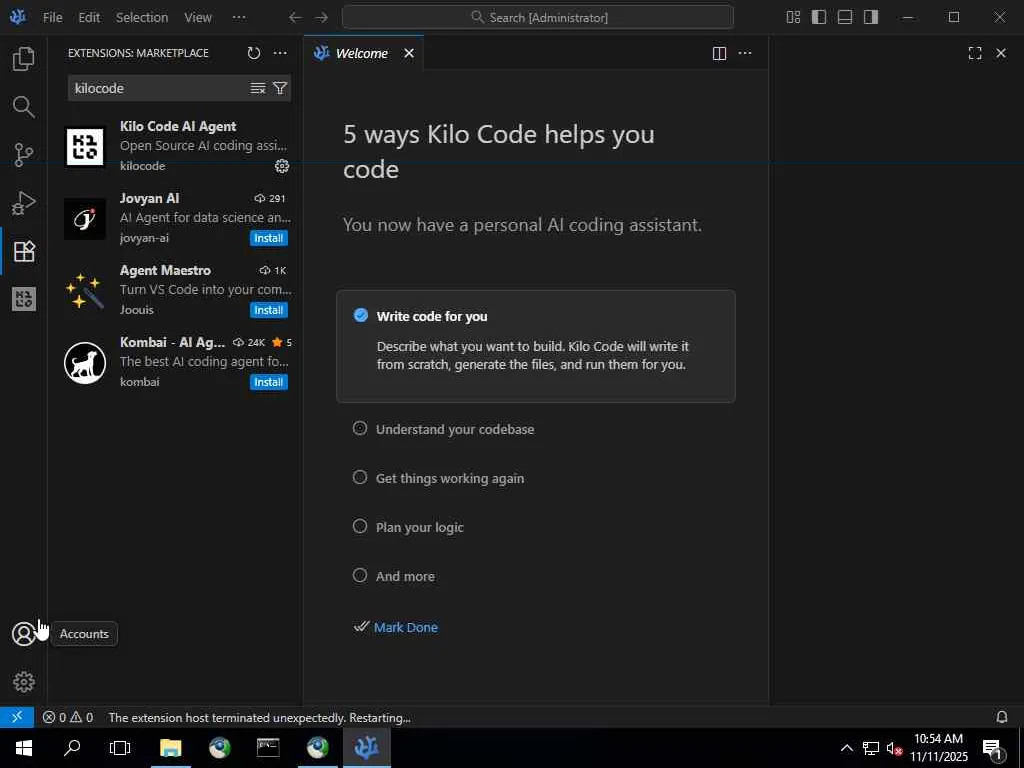Toggle the secondary side bar
The image size is (1024, 768).
(871, 18)
